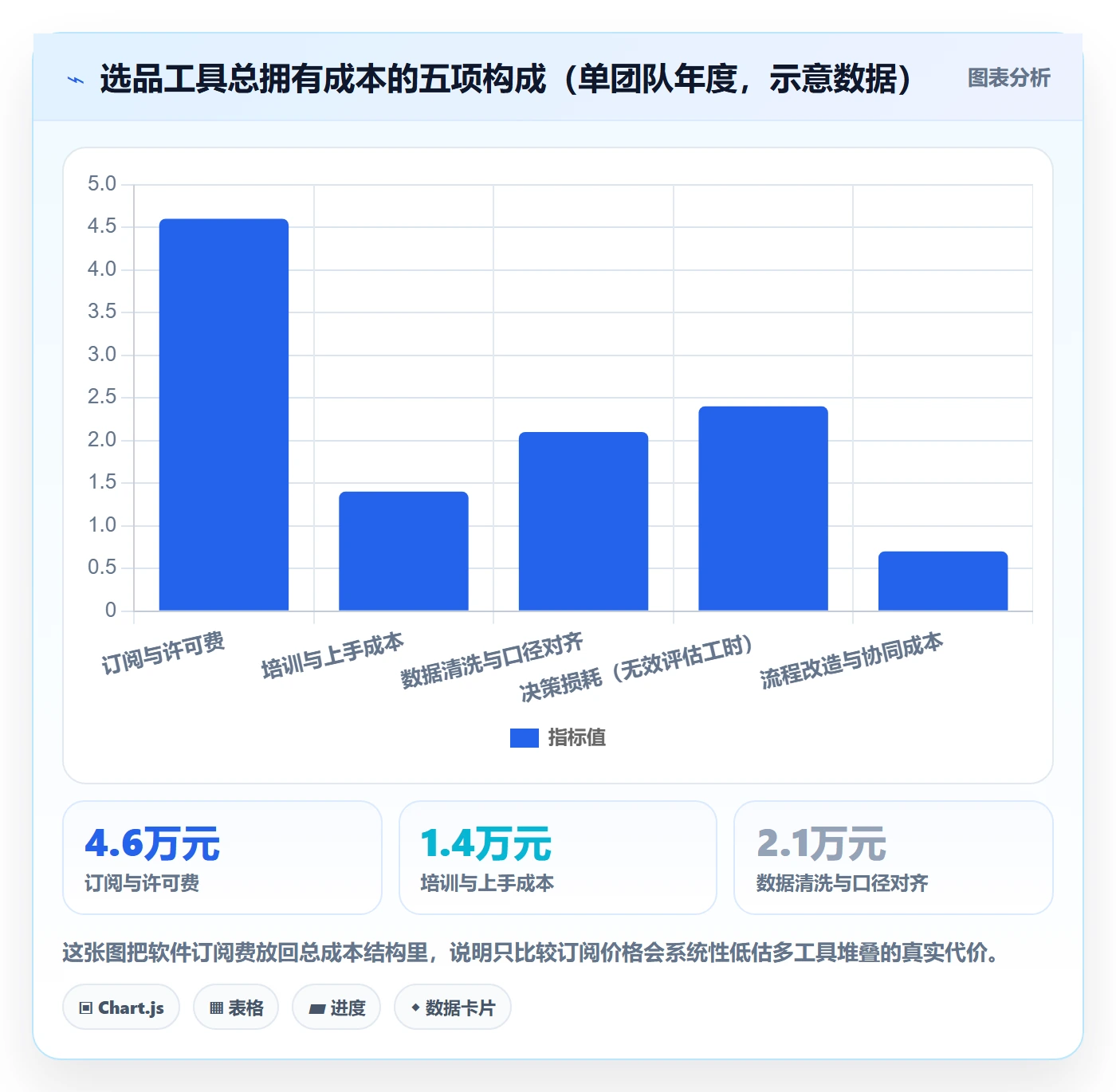Click the 决策损耗 bar in the chart
The image size is (1116, 1092).
(764, 509)
